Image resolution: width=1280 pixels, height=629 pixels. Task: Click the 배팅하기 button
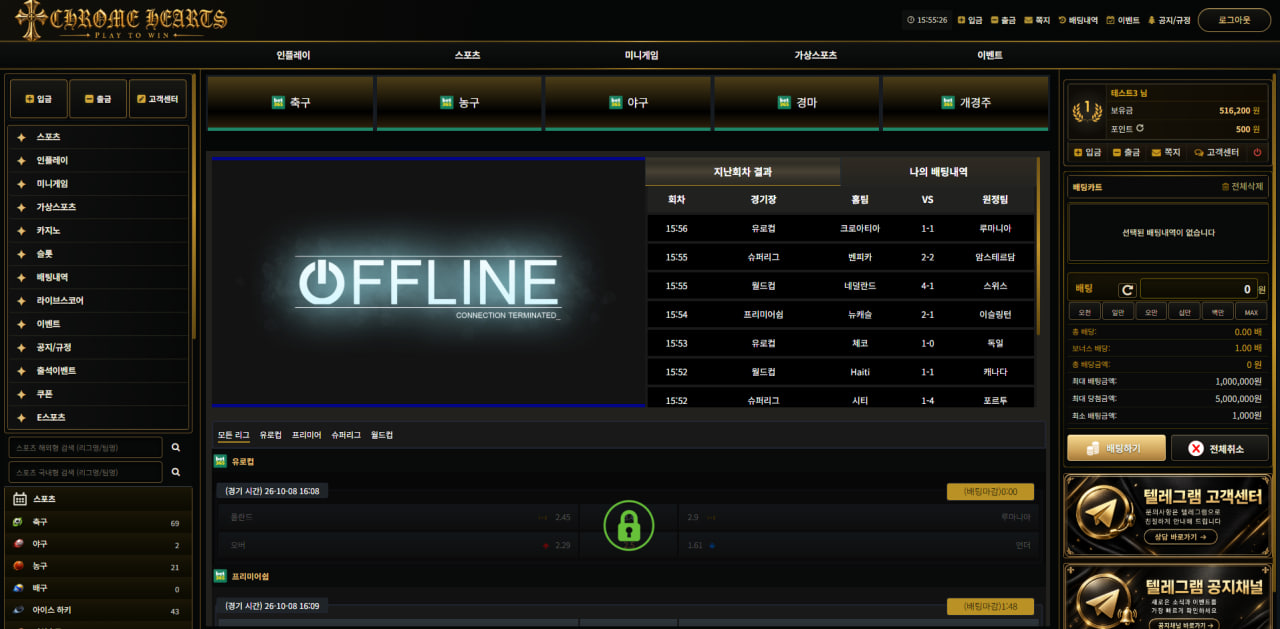click(x=1116, y=448)
